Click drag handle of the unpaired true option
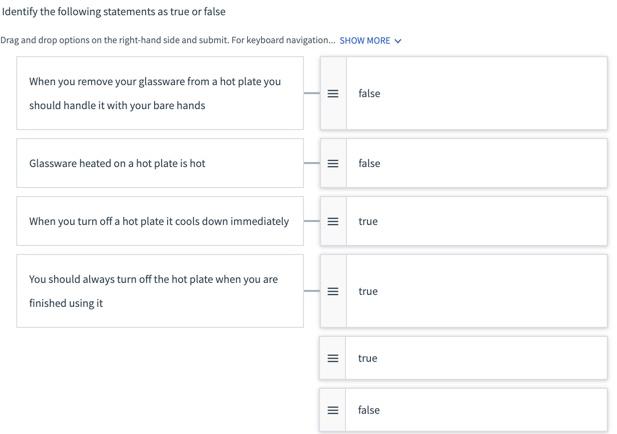This screenshot has width=617, height=434. 333,358
